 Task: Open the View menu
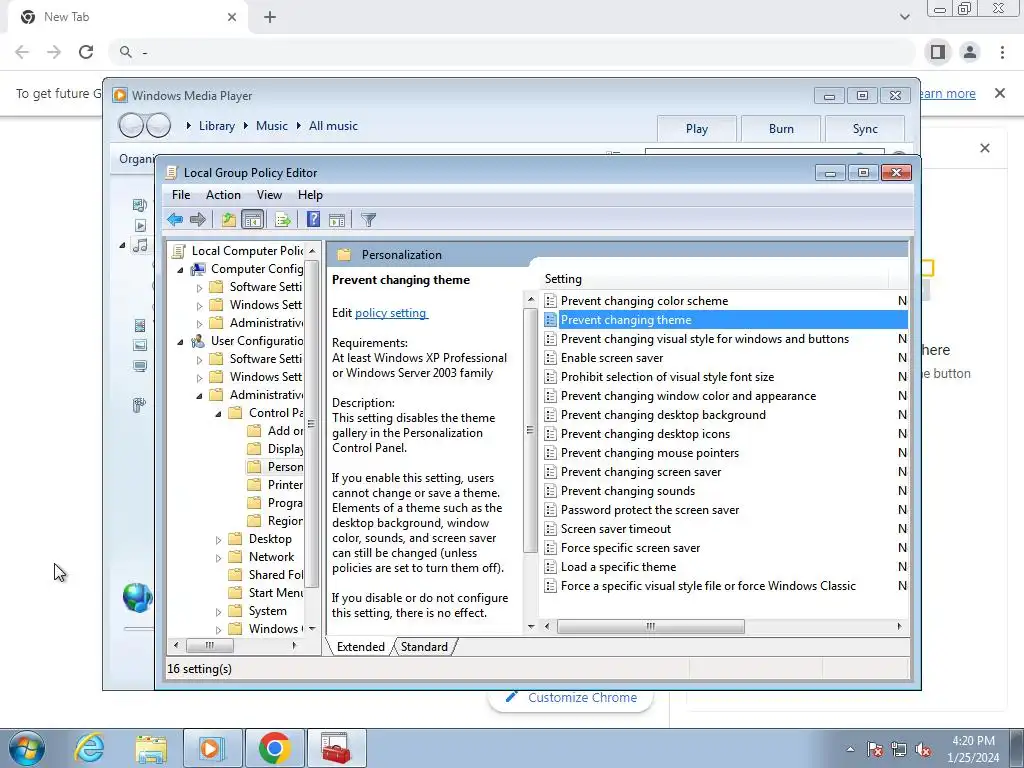[x=269, y=195]
